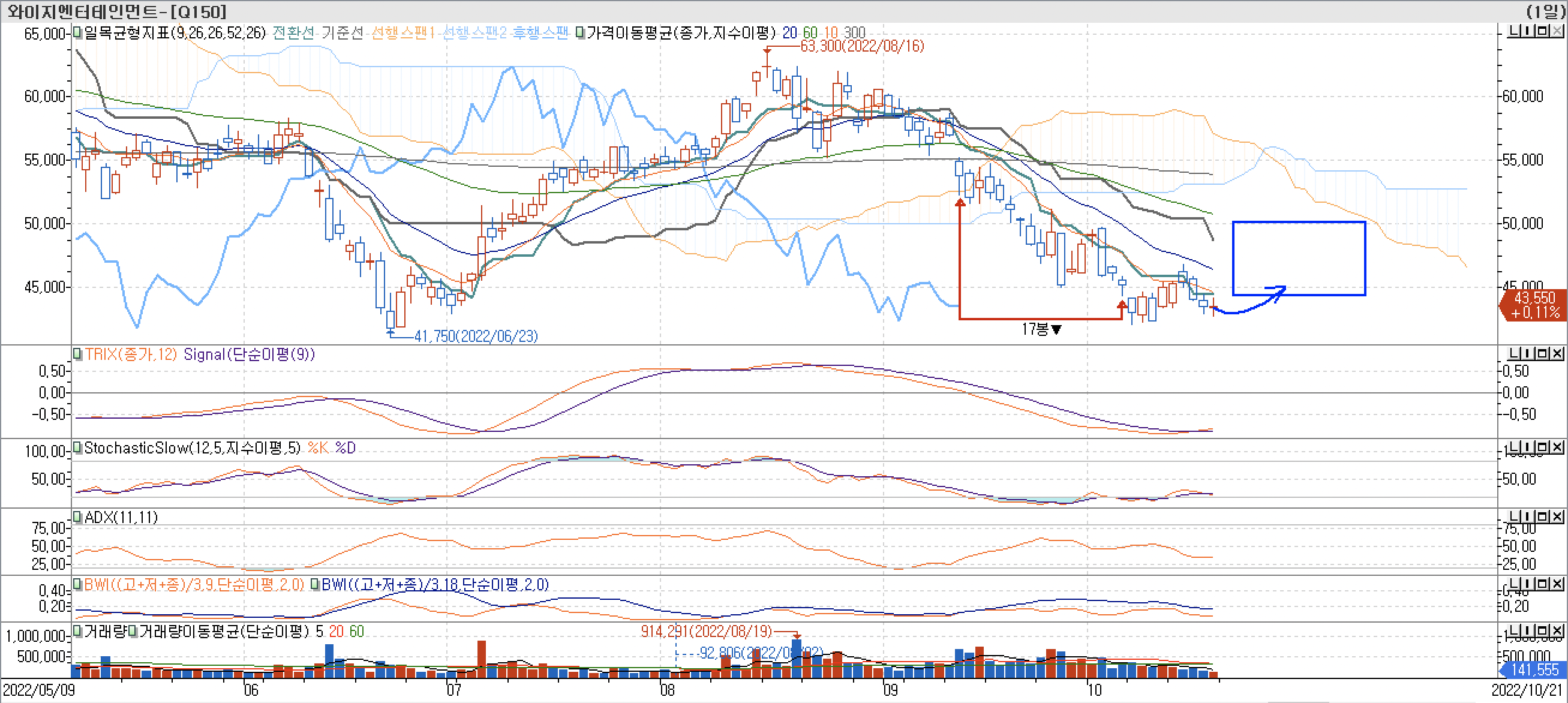Toggle the 가격이동평균 indicator checkbox
Image resolution: width=1568 pixels, height=703 pixels.
(x=580, y=32)
